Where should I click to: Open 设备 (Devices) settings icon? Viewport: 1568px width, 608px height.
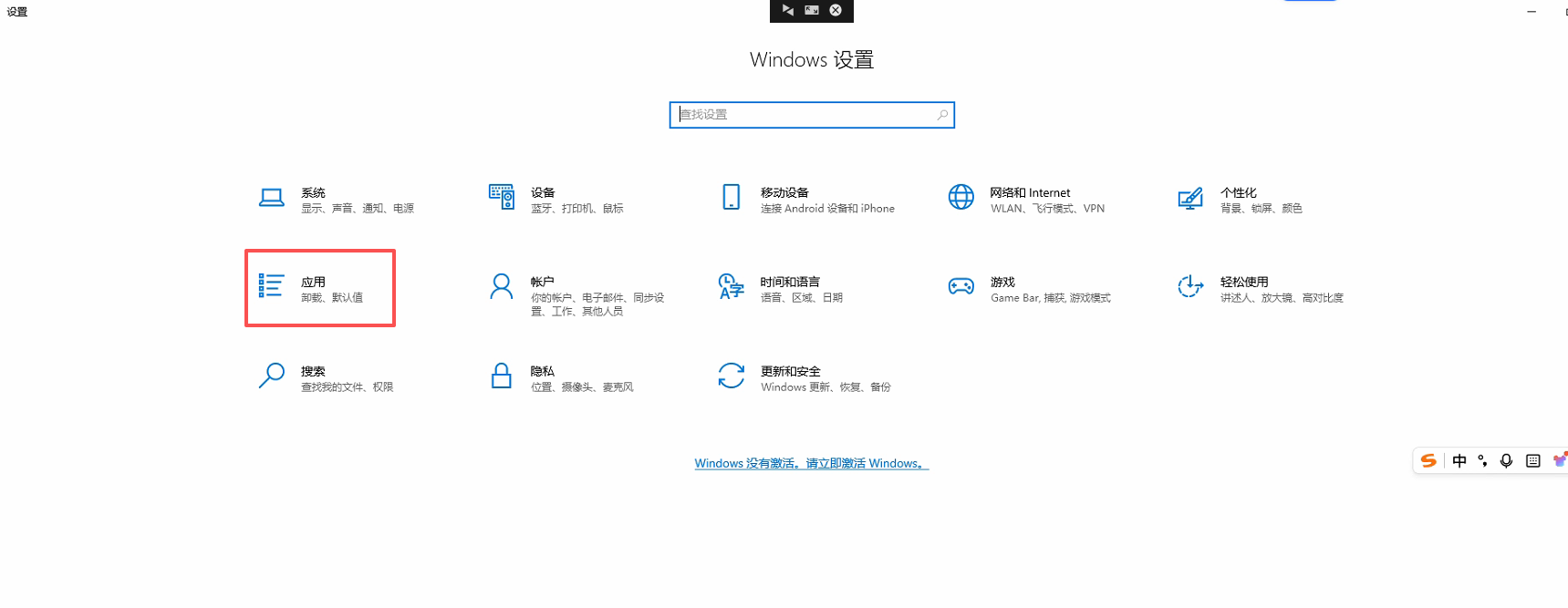pos(502,197)
